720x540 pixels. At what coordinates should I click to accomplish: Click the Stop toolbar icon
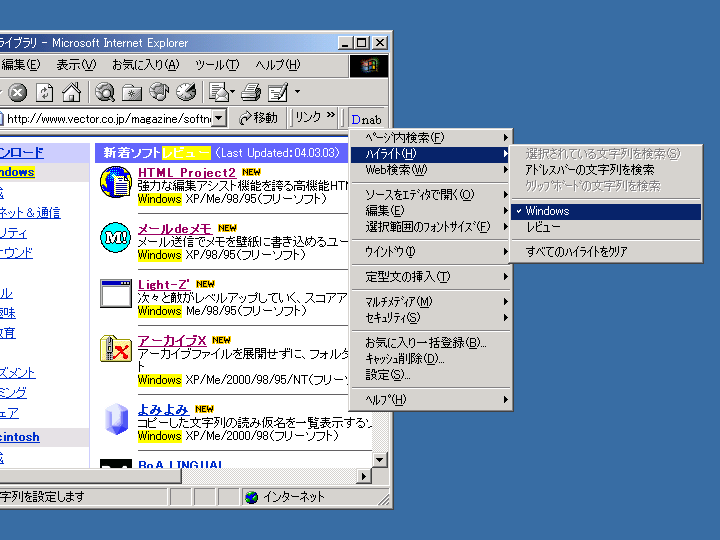(x=17, y=93)
